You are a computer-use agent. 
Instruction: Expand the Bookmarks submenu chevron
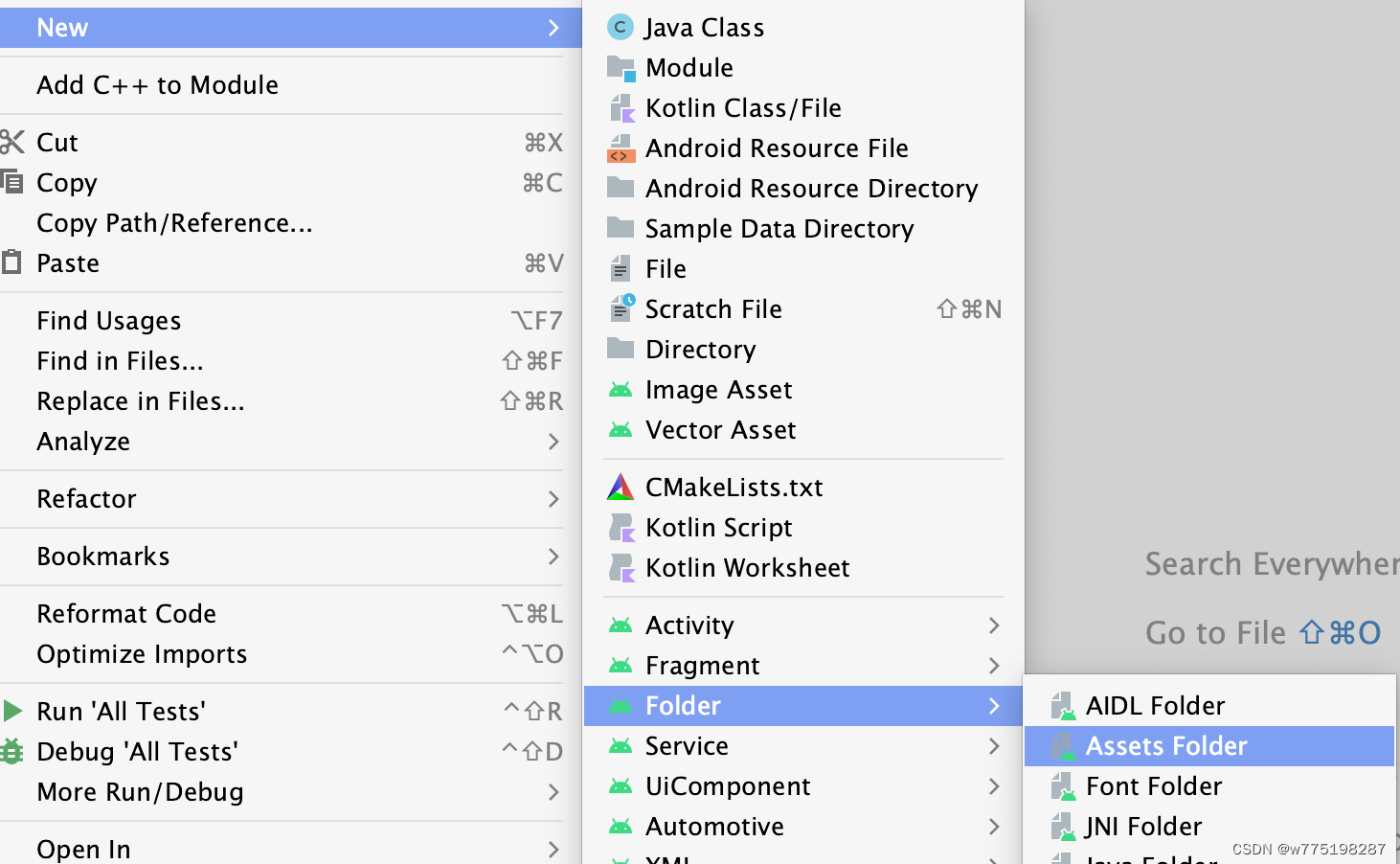pyautogui.click(x=553, y=557)
